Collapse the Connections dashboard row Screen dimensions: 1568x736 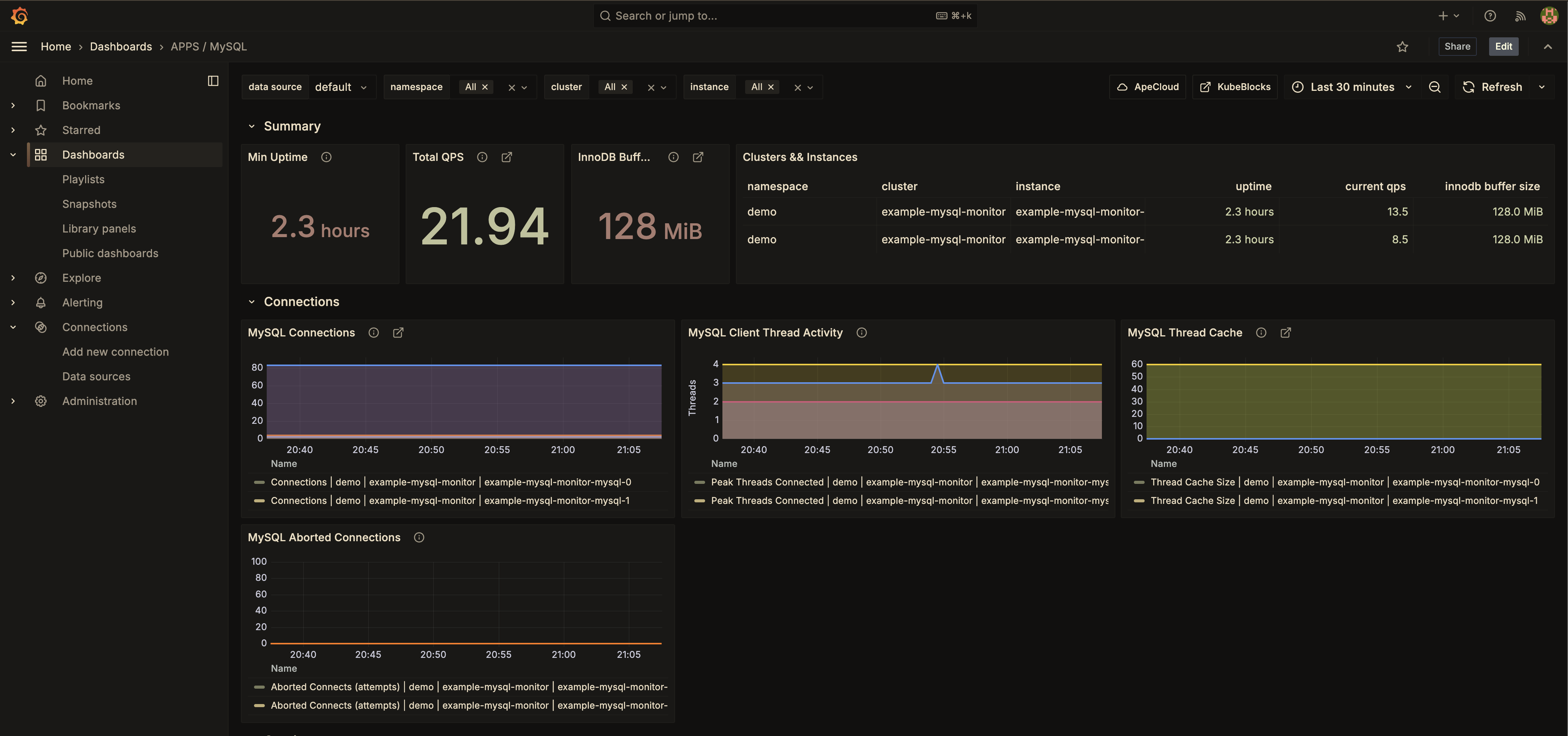[251, 302]
